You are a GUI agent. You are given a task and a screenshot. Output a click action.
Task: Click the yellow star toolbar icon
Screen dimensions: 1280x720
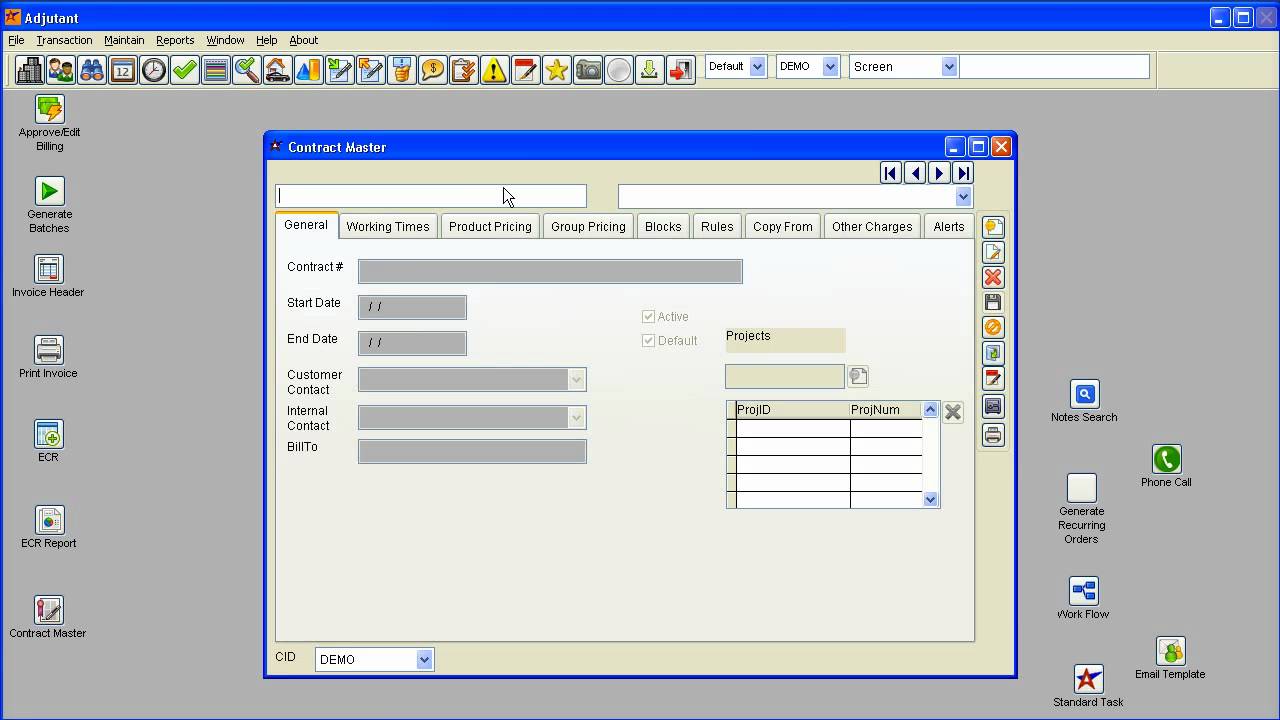click(557, 70)
